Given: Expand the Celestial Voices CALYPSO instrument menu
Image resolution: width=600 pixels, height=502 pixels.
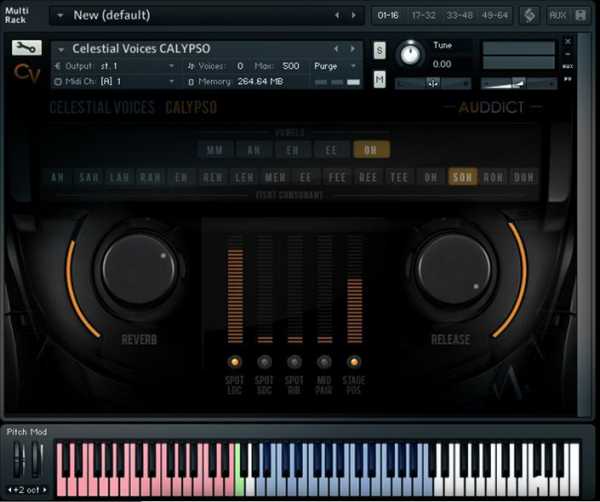Looking at the screenshot, I should point(61,49).
